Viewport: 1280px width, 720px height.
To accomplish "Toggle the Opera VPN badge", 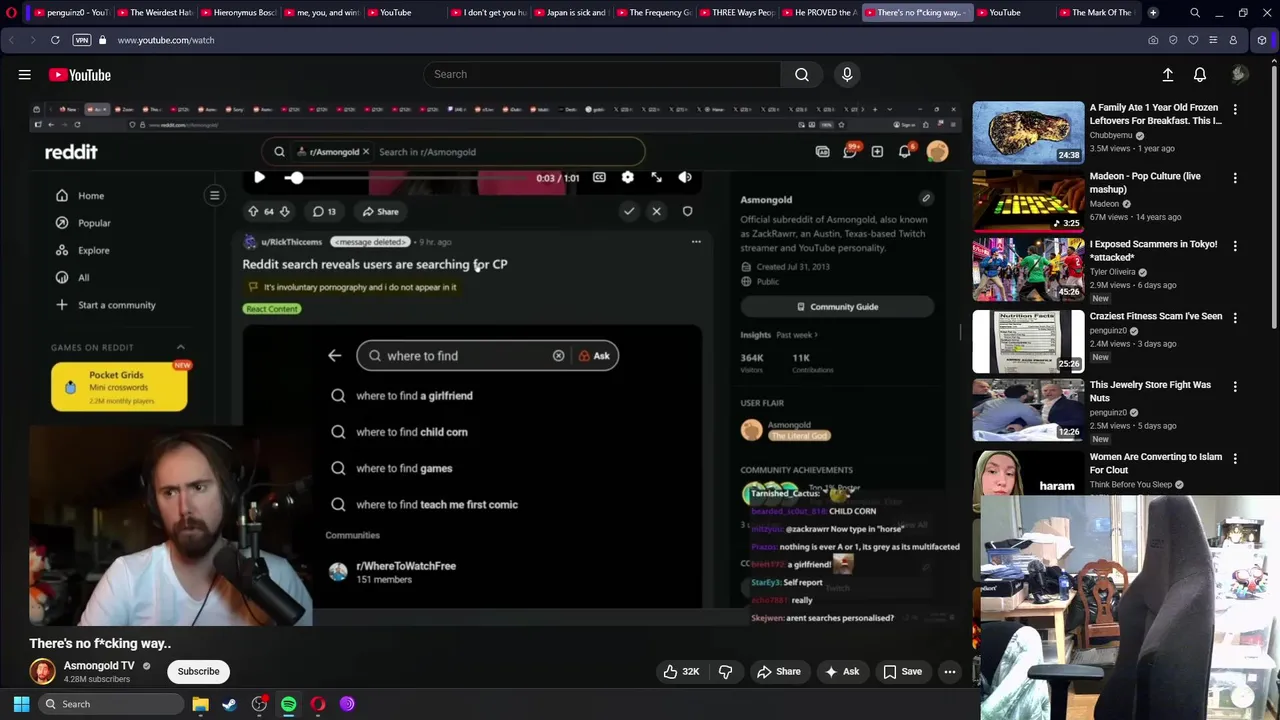I will [82, 40].
